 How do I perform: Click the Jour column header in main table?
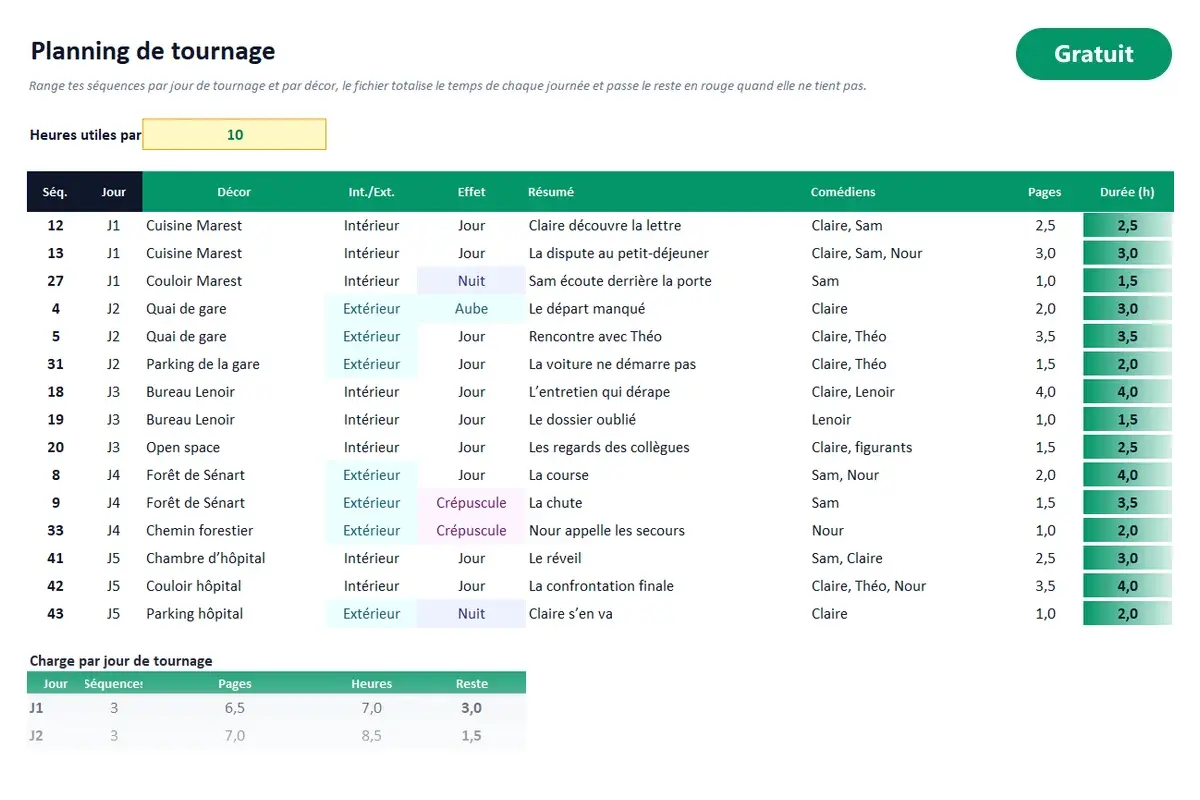[114, 192]
